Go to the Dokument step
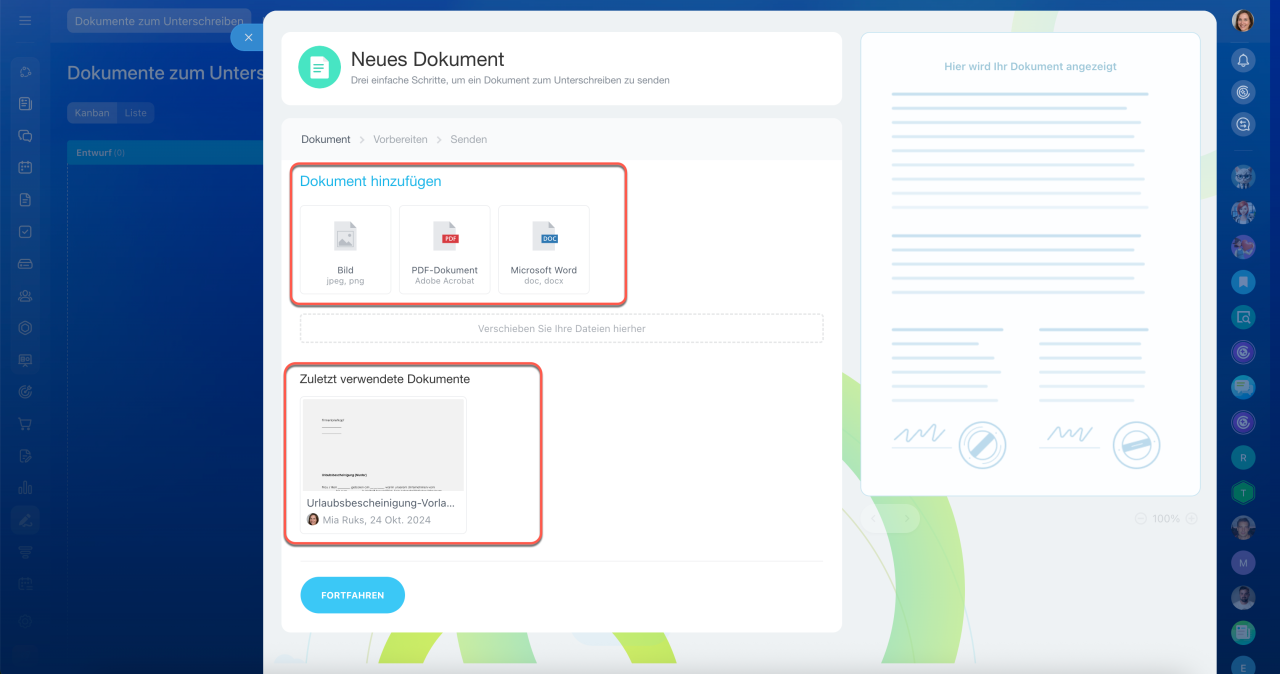Viewport: 1280px width, 674px height. 326,139
